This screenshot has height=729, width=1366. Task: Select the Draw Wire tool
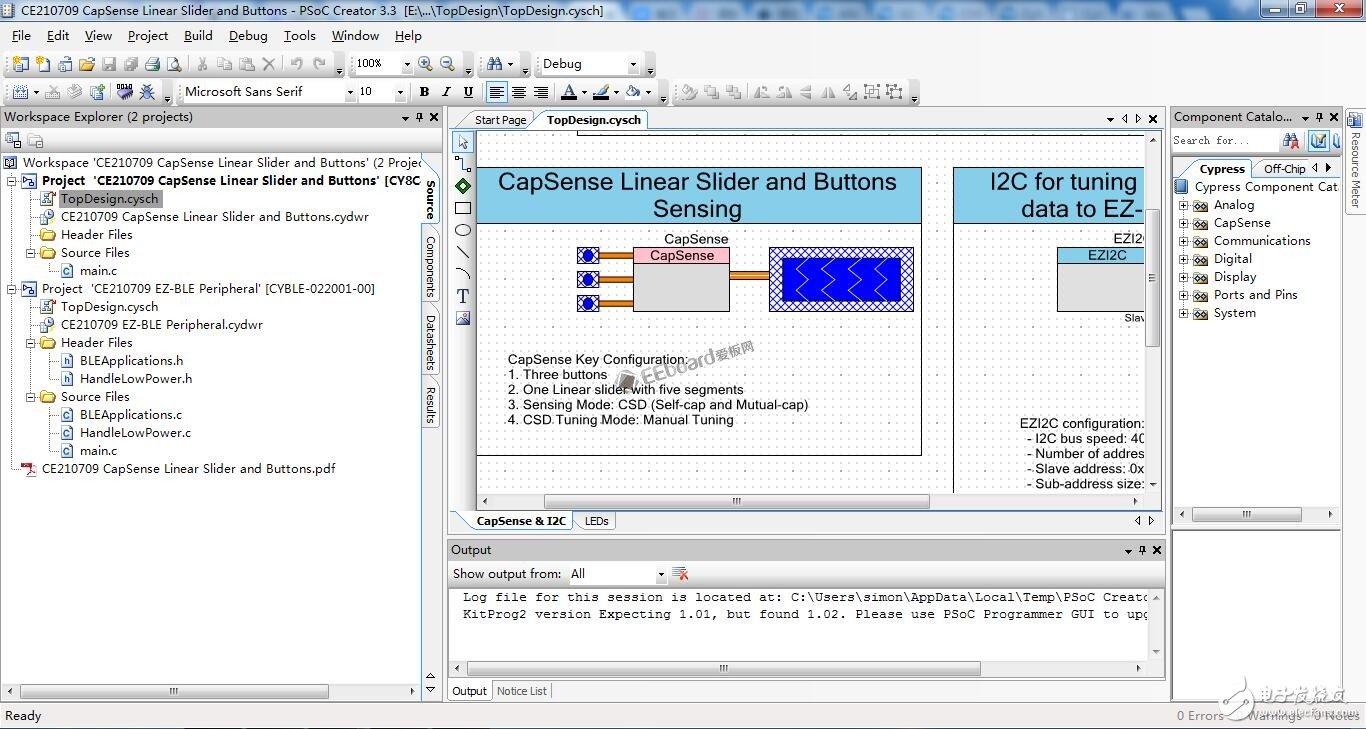pyautogui.click(x=462, y=164)
